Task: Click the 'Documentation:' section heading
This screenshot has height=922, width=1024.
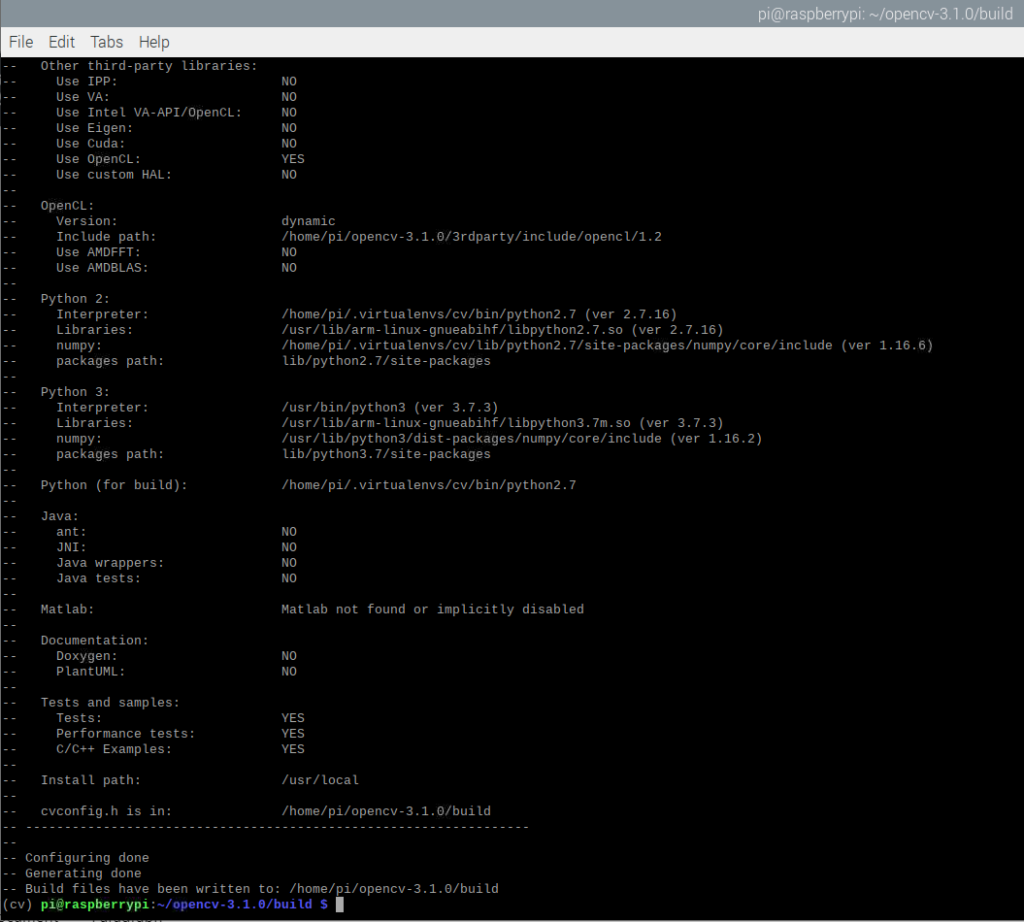Action: point(94,641)
